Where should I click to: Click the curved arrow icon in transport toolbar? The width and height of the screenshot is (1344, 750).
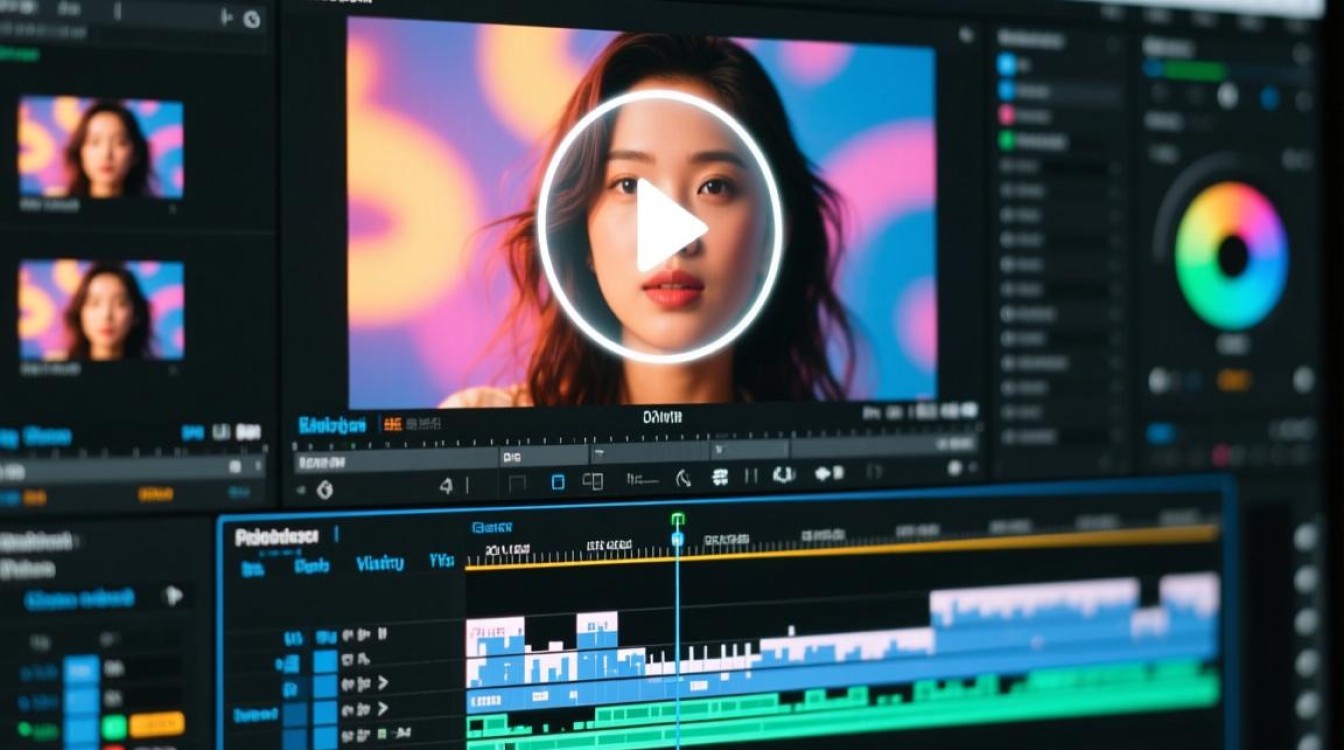pos(684,479)
